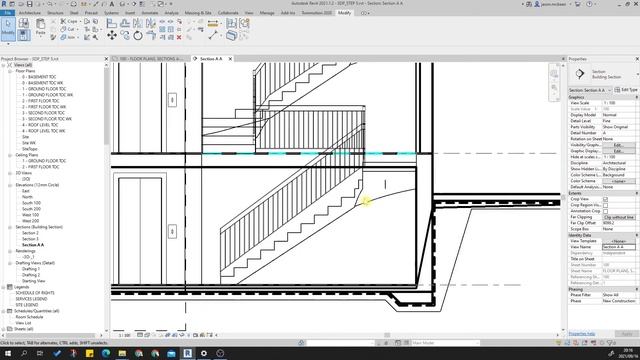Select the Aligned Dimension measure icon
Viewport: 640px width, 360px height.
[213, 24]
